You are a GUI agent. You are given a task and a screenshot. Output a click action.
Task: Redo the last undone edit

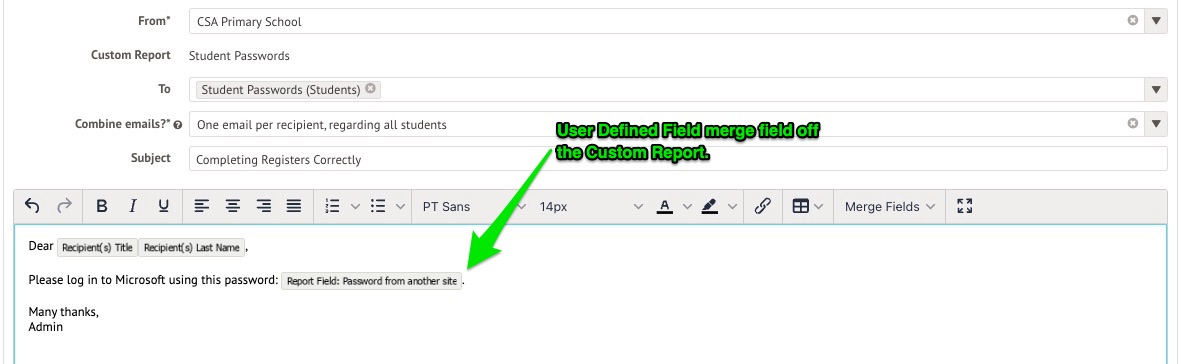tap(65, 206)
